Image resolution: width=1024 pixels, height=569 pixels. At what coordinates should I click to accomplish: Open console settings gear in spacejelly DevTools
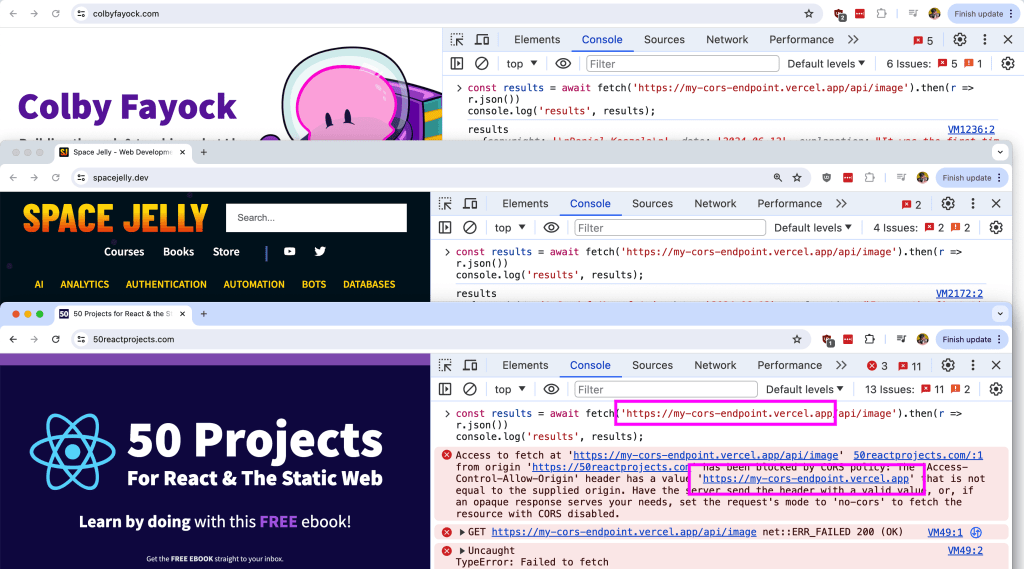coord(996,228)
